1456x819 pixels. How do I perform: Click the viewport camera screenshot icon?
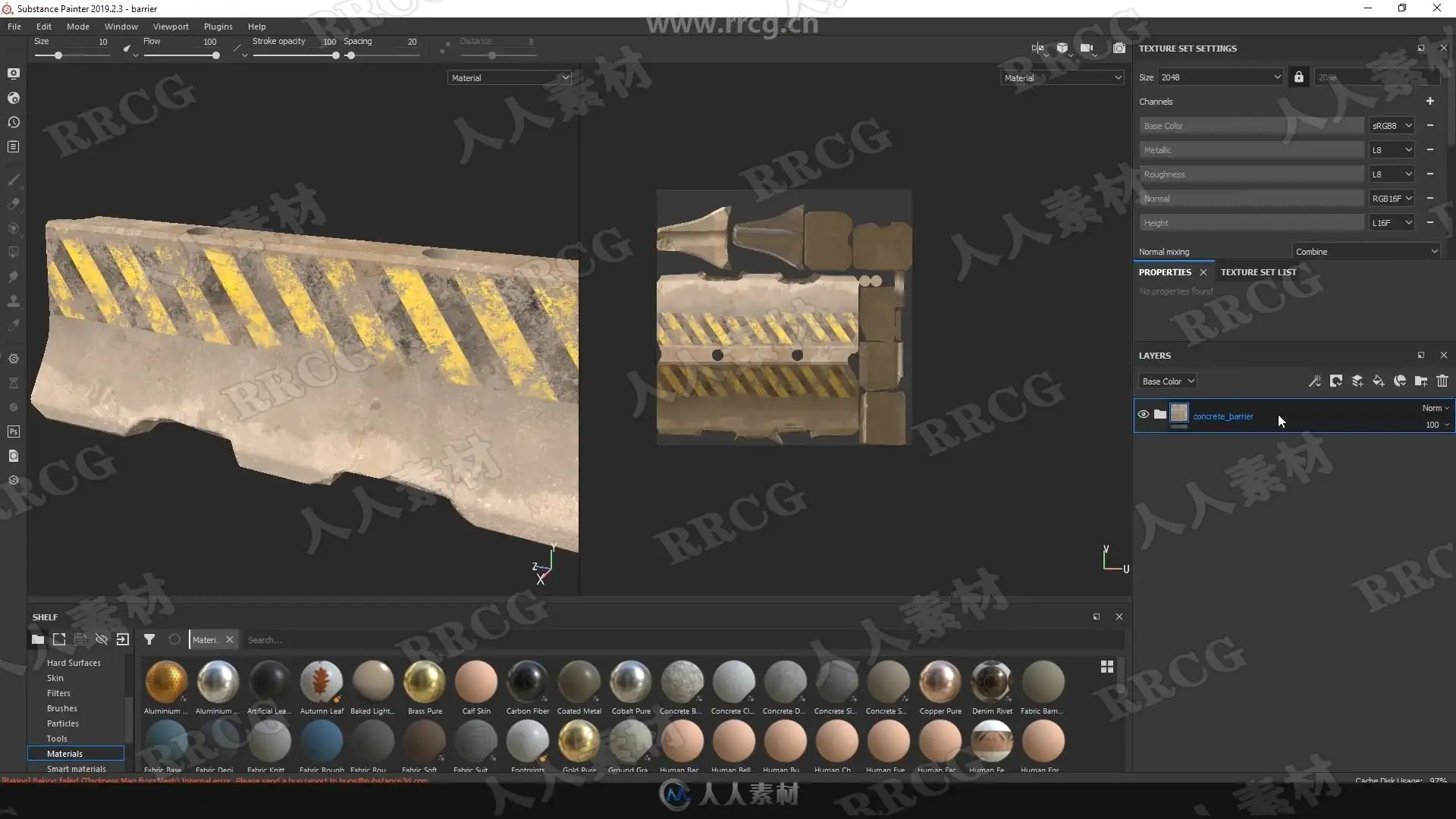click(x=1119, y=49)
